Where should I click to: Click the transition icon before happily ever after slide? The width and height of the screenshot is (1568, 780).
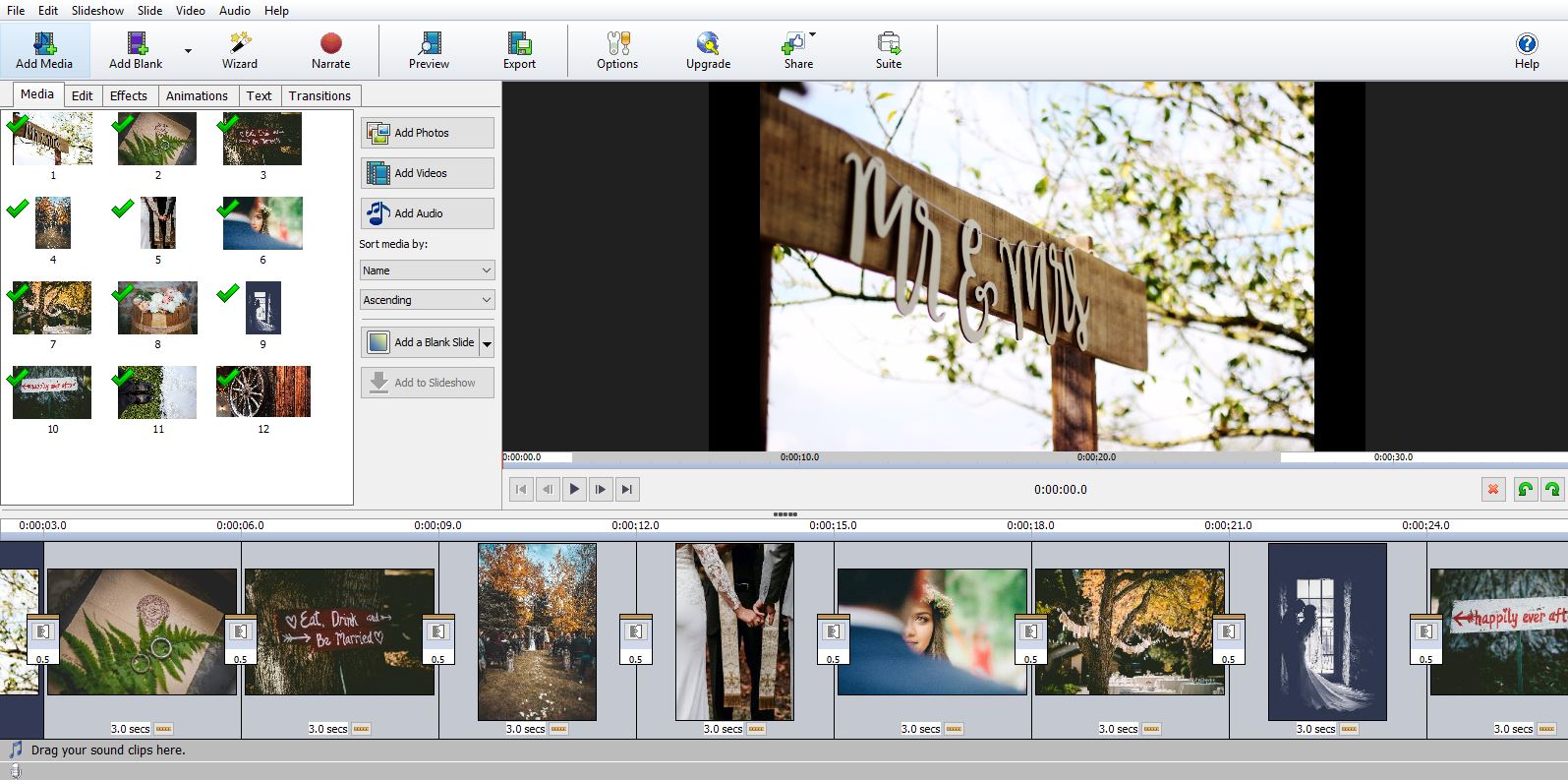pyautogui.click(x=1426, y=631)
